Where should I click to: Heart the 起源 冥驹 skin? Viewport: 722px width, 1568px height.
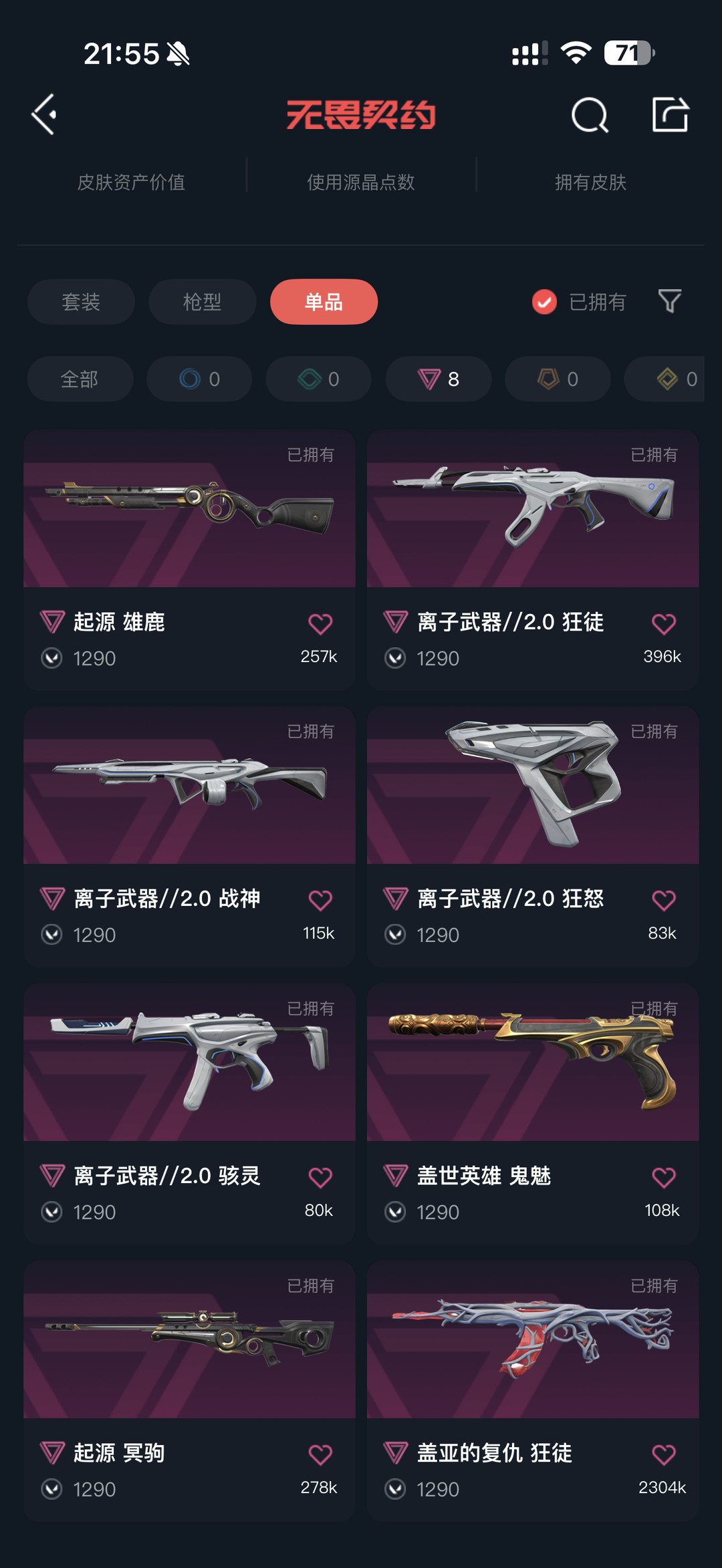tap(320, 1454)
